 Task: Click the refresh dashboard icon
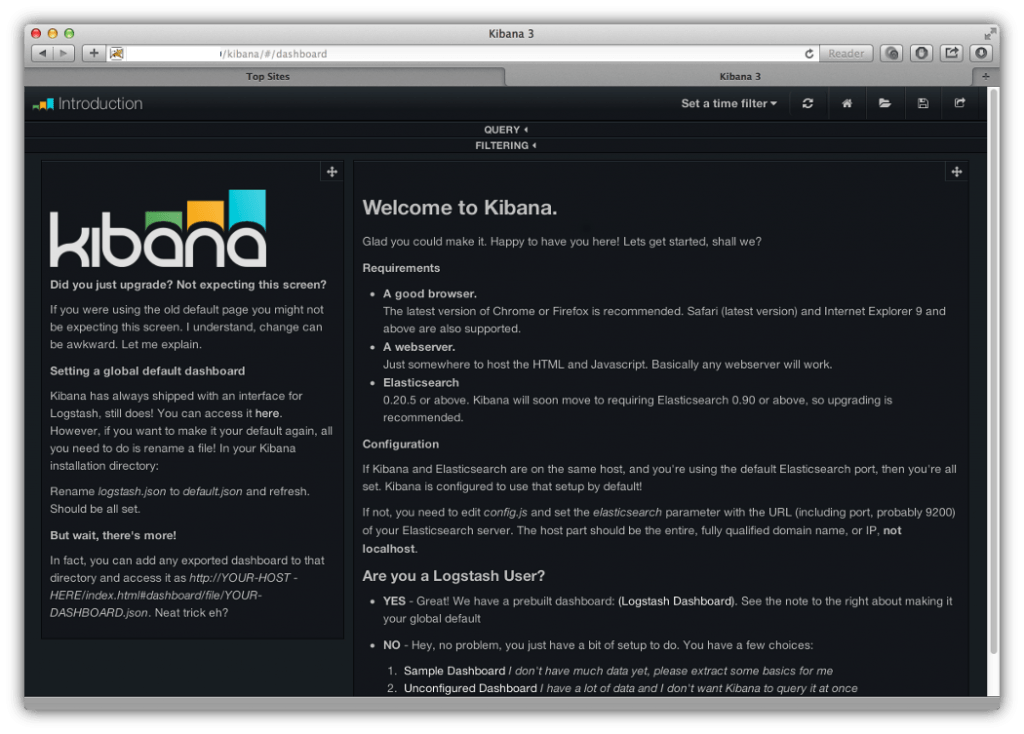point(808,103)
